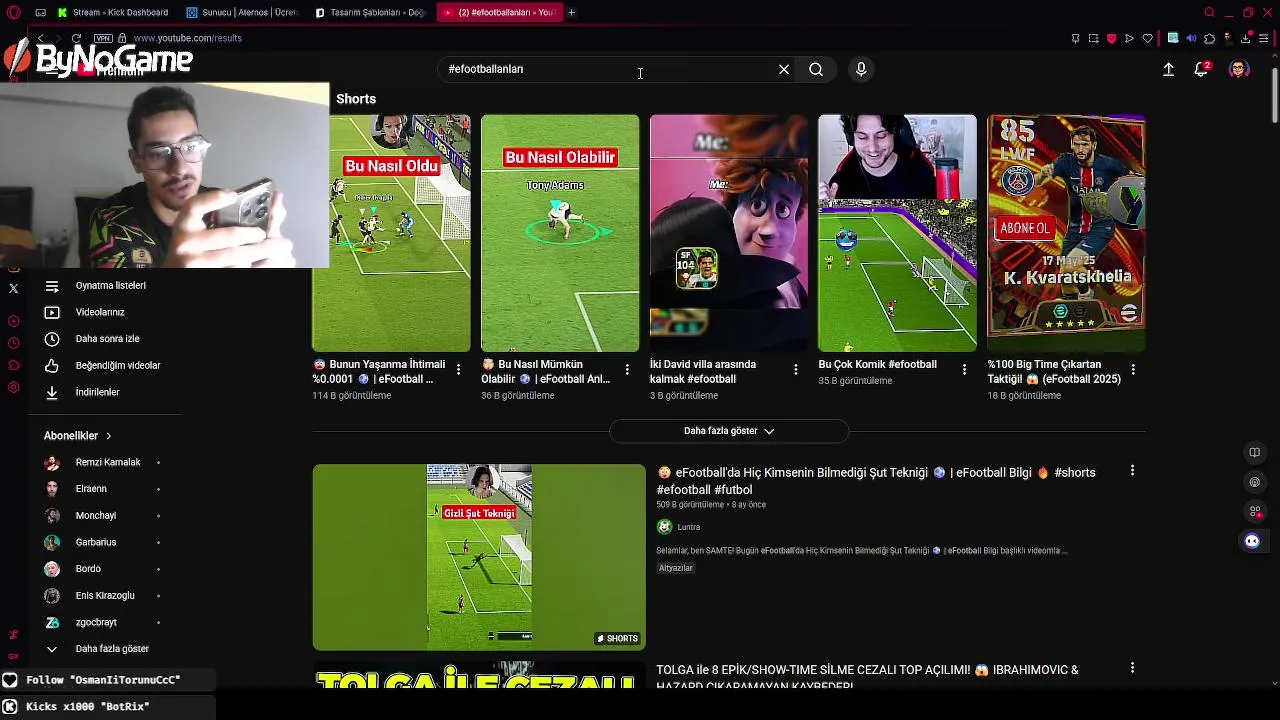Open options for %100 Big Time short
Viewport: 1280px width, 720px height.
(1133, 370)
